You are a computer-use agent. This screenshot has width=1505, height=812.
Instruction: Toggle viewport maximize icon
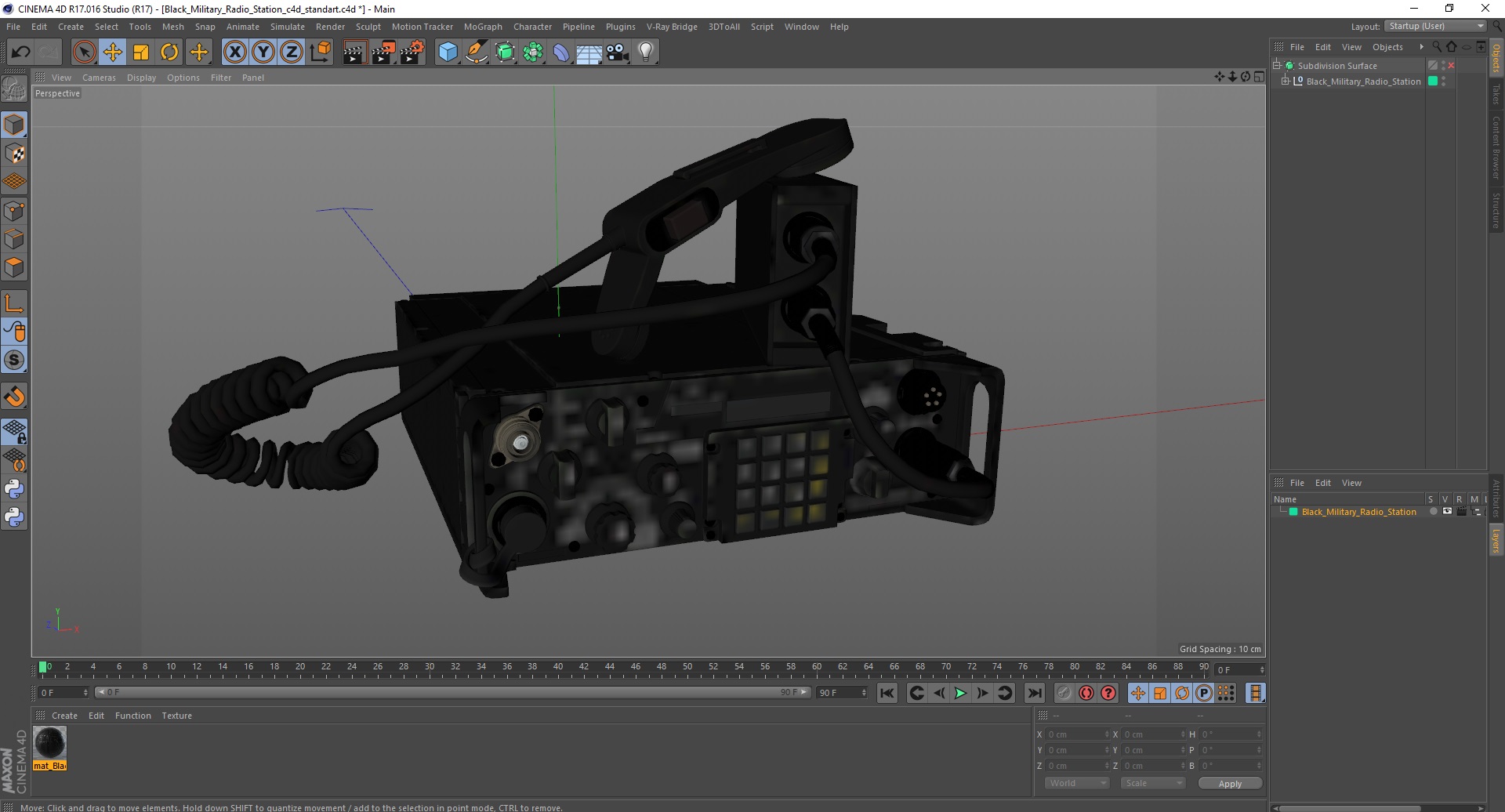tap(1259, 77)
